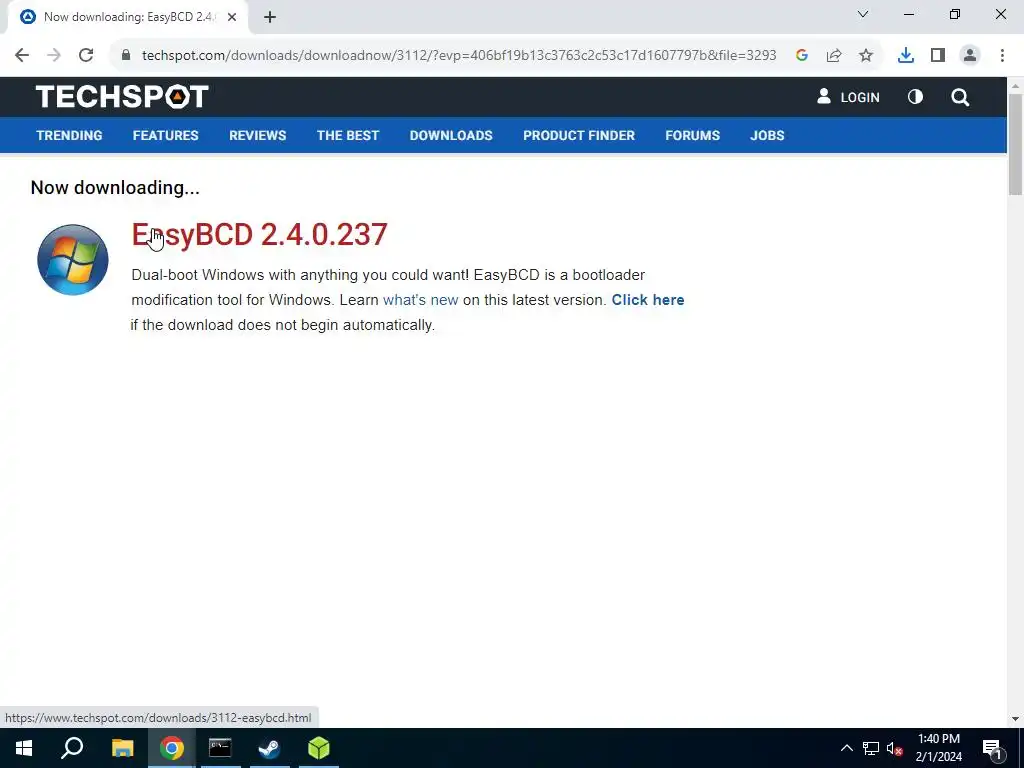Open the Chrome profile avatar
This screenshot has height=768, width=1024.
[x=970, y=56]
